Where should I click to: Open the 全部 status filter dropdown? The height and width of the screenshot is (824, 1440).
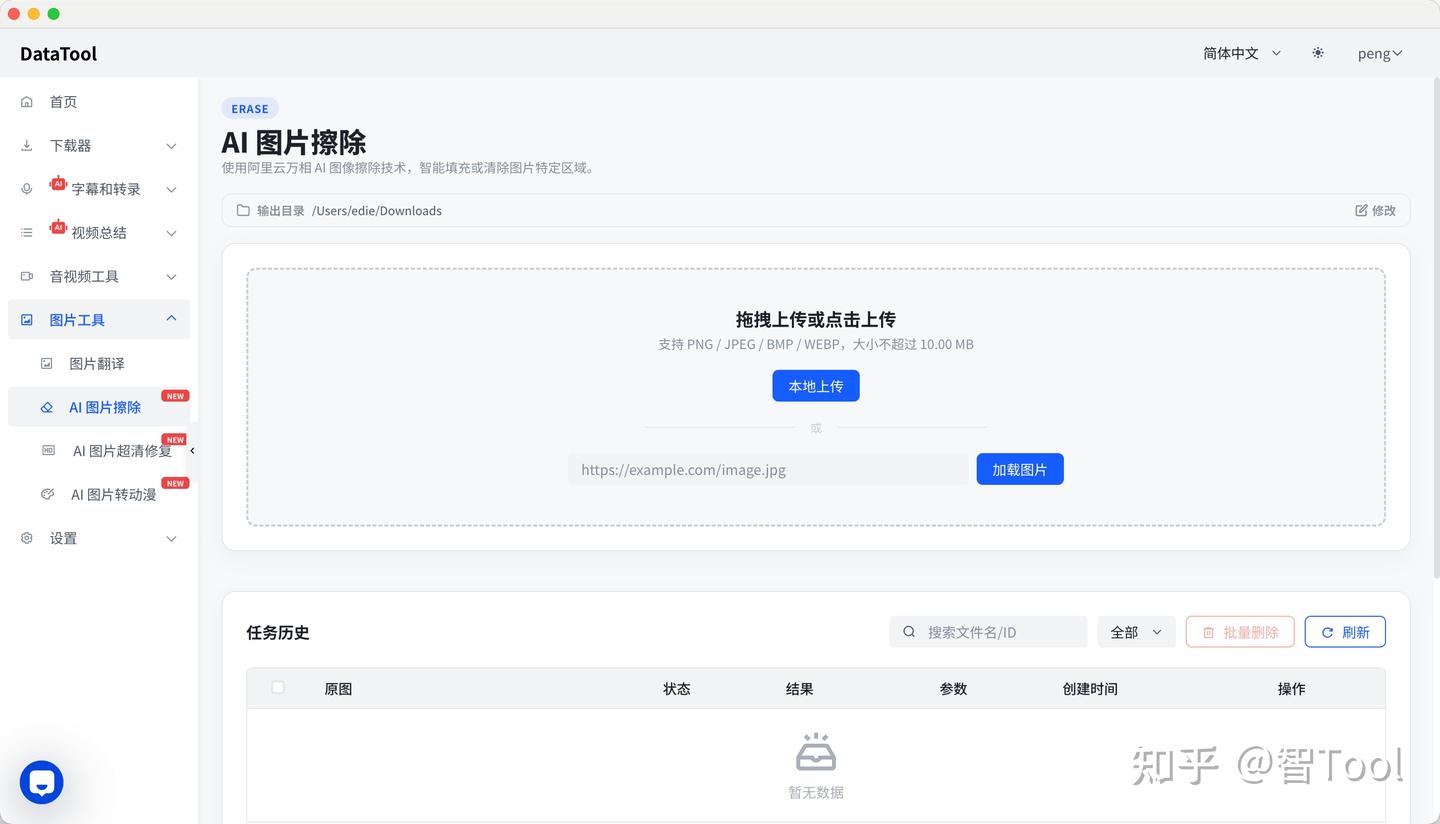(x=1136, y=632)
